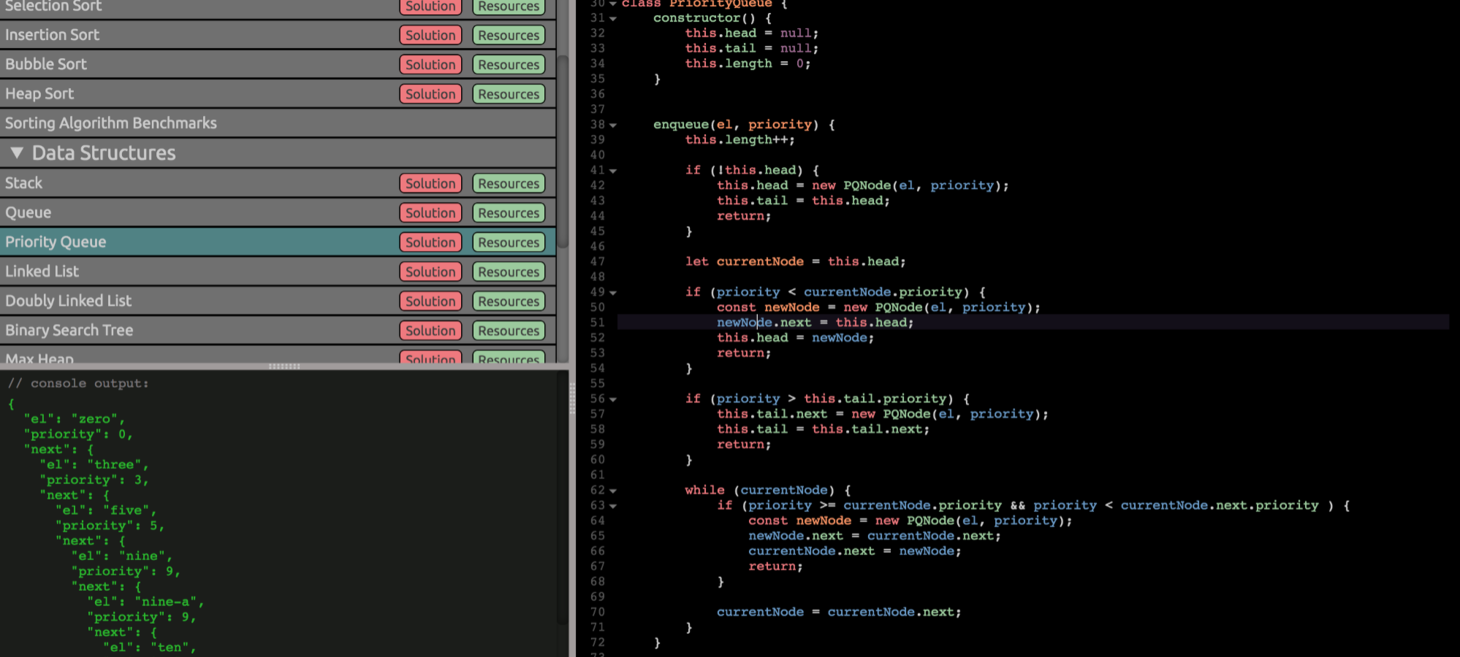
Task: Click the exercise list vertical scrollbar
Action: (x=563, y=150)
